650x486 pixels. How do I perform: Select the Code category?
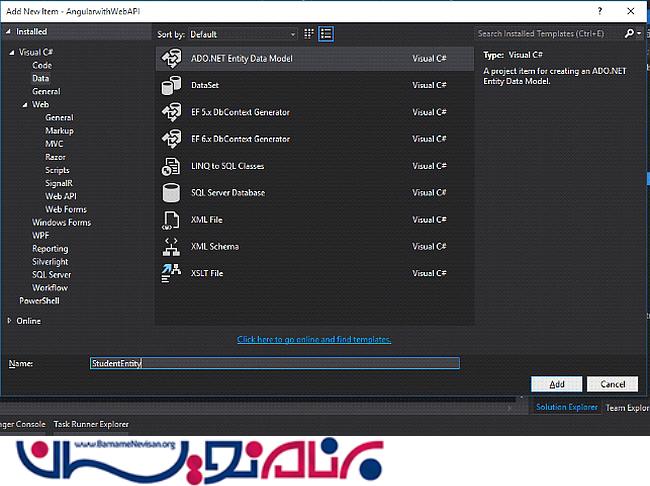(x=42, y=66)
